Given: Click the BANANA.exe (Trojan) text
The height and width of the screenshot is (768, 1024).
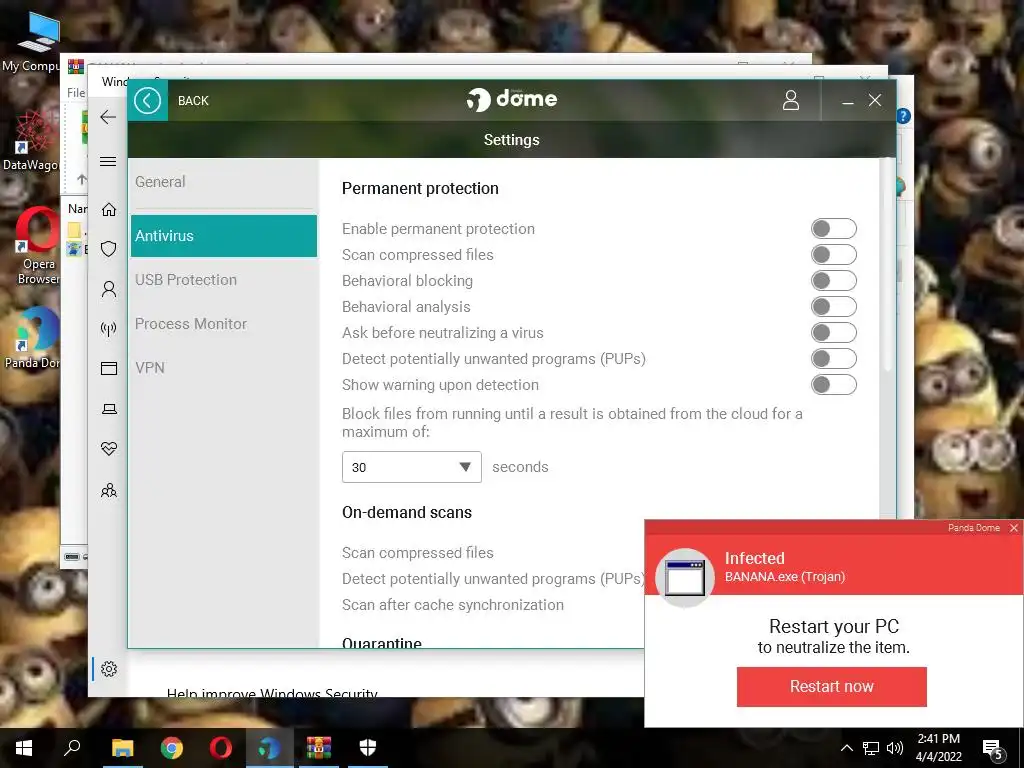Looking at the screenshot, I should pyautogui.click(x=784, y=577).
